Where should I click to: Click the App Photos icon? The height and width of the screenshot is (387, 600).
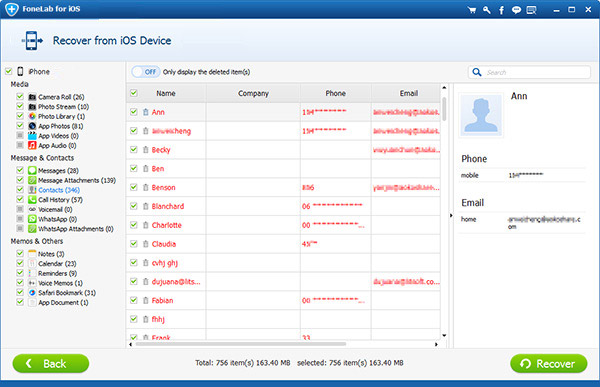click(x=32, y=126)
